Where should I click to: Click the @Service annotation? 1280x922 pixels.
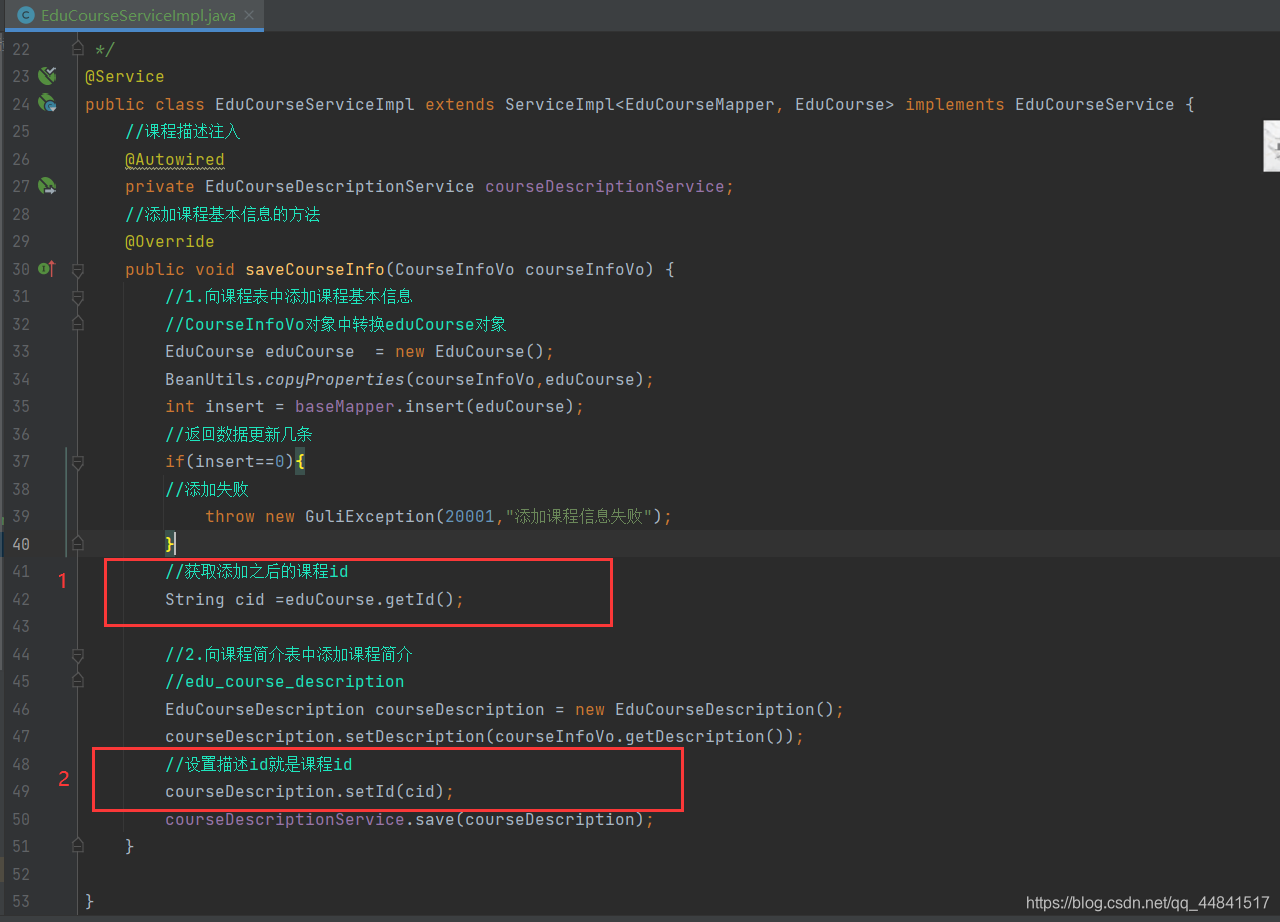pyautogui.click(x=125, y=76)
